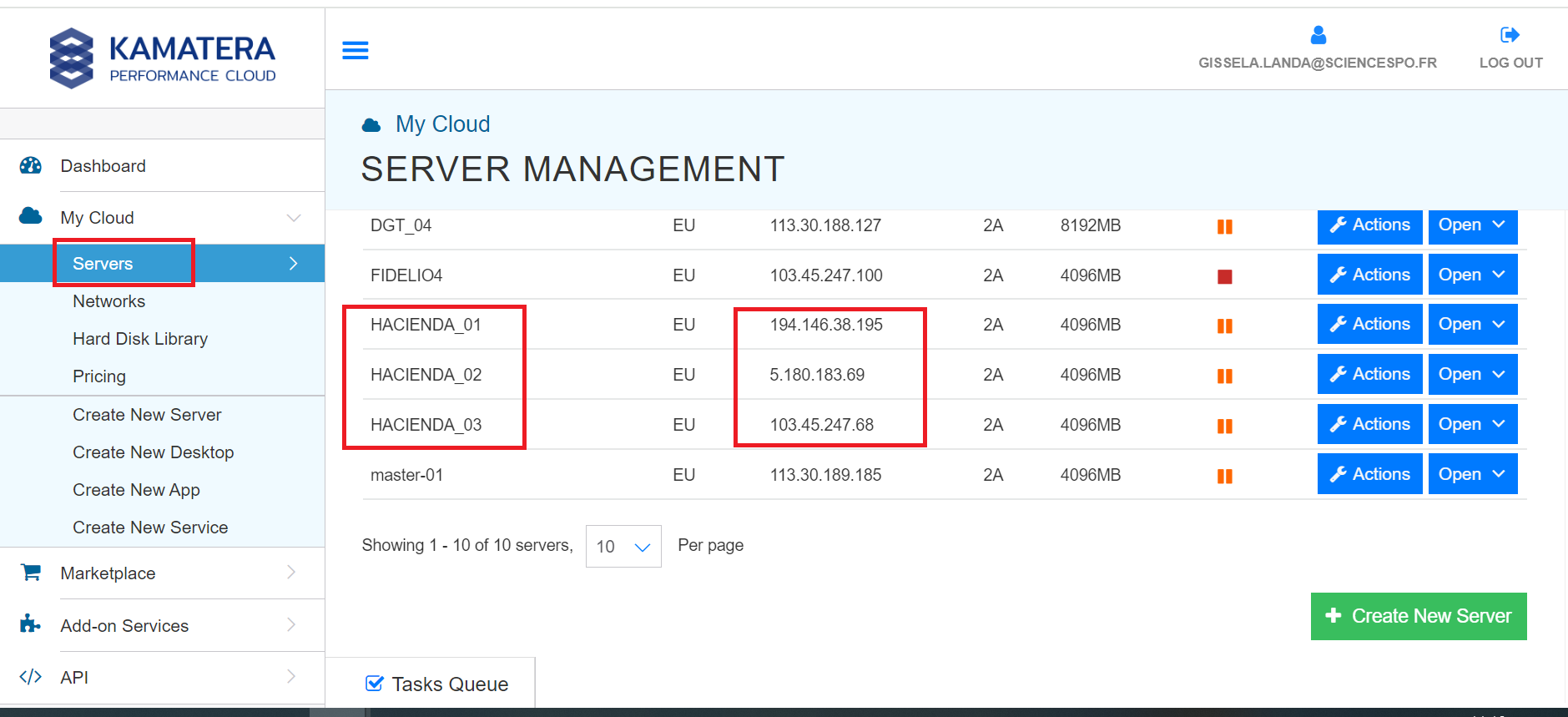Screen dimensions: 1568x717
Task: Select Create New Desktop
Action: click(154, 452)
